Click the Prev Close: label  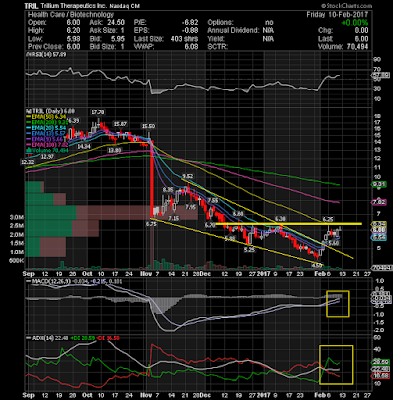(45, 47)
